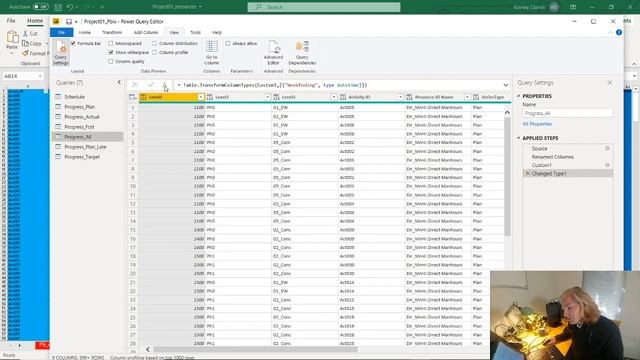
Task: Click Excel Copy icon
Action: pos(25,43)
